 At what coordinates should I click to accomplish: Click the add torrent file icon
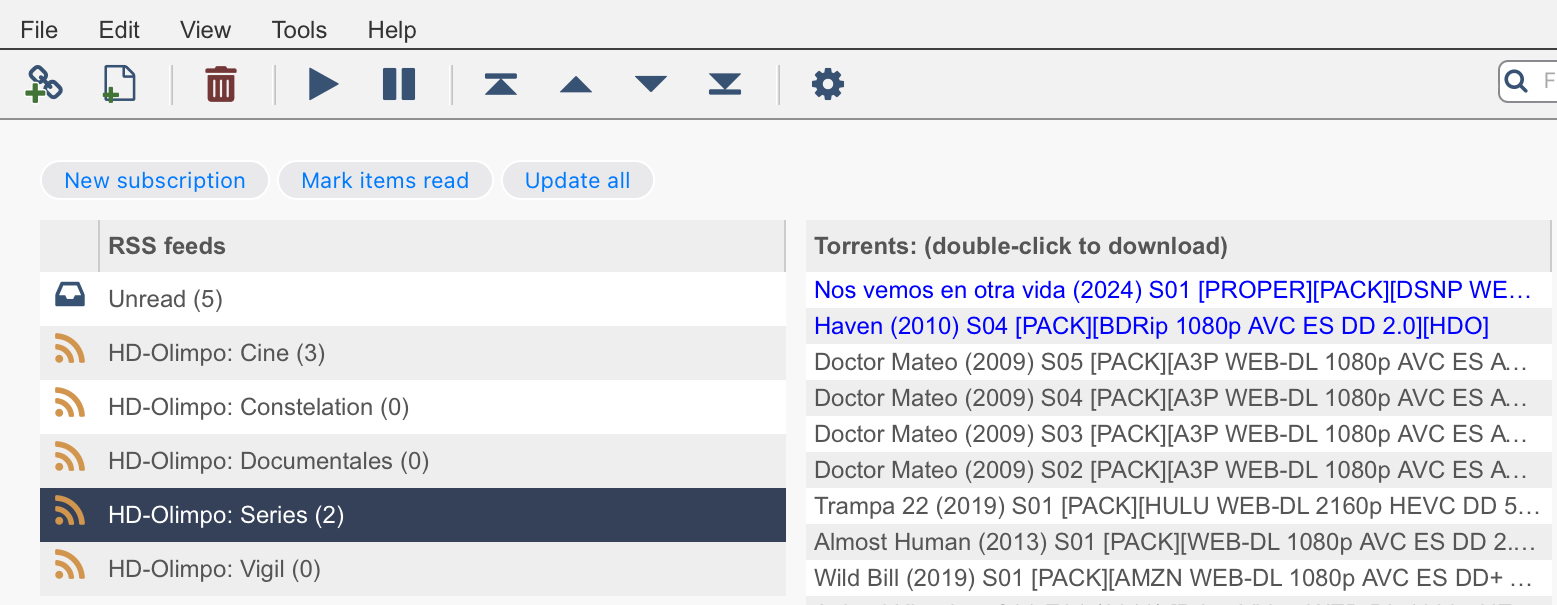119,84
